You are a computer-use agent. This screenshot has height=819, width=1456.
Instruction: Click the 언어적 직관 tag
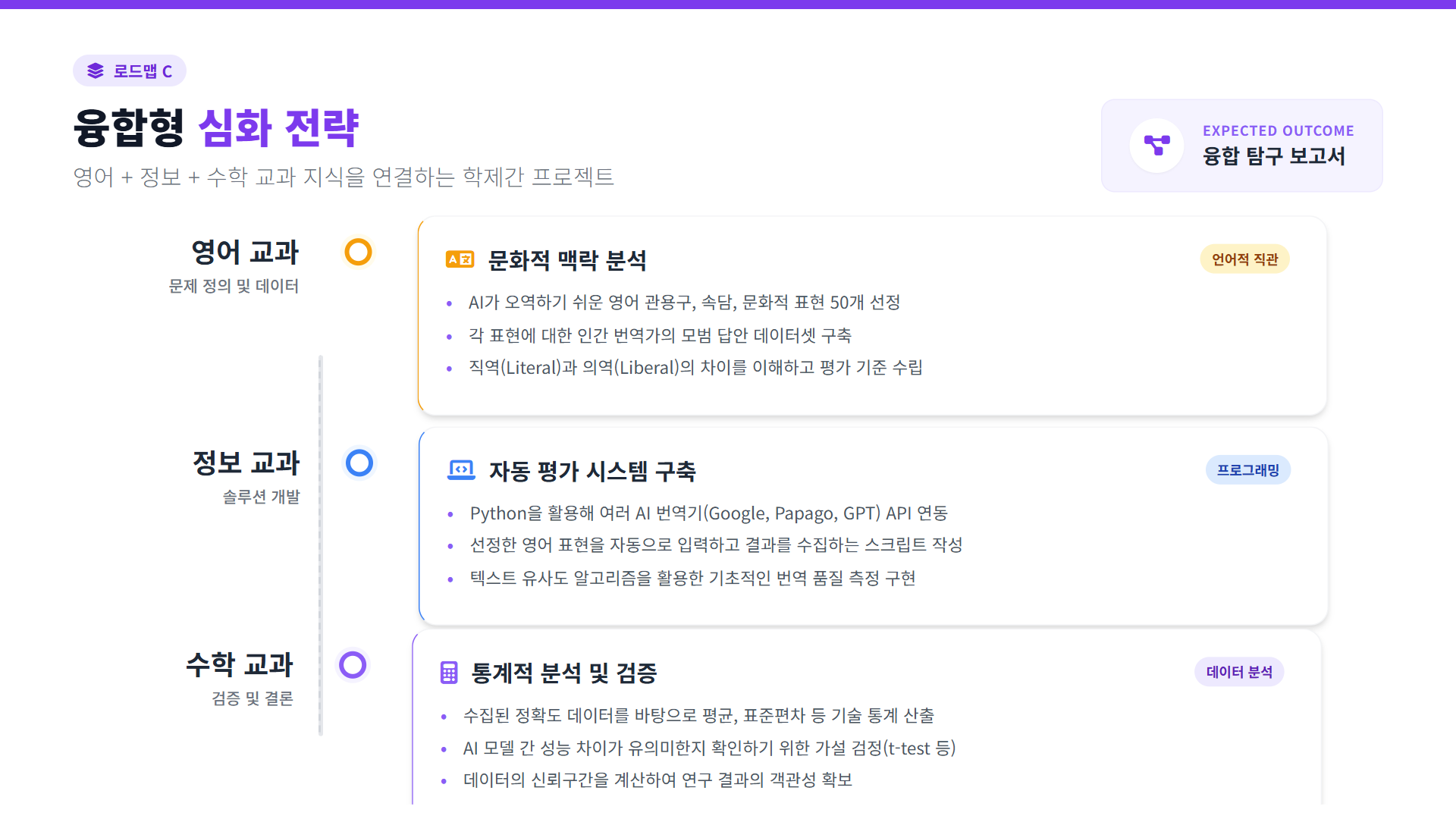point(1244,259)
